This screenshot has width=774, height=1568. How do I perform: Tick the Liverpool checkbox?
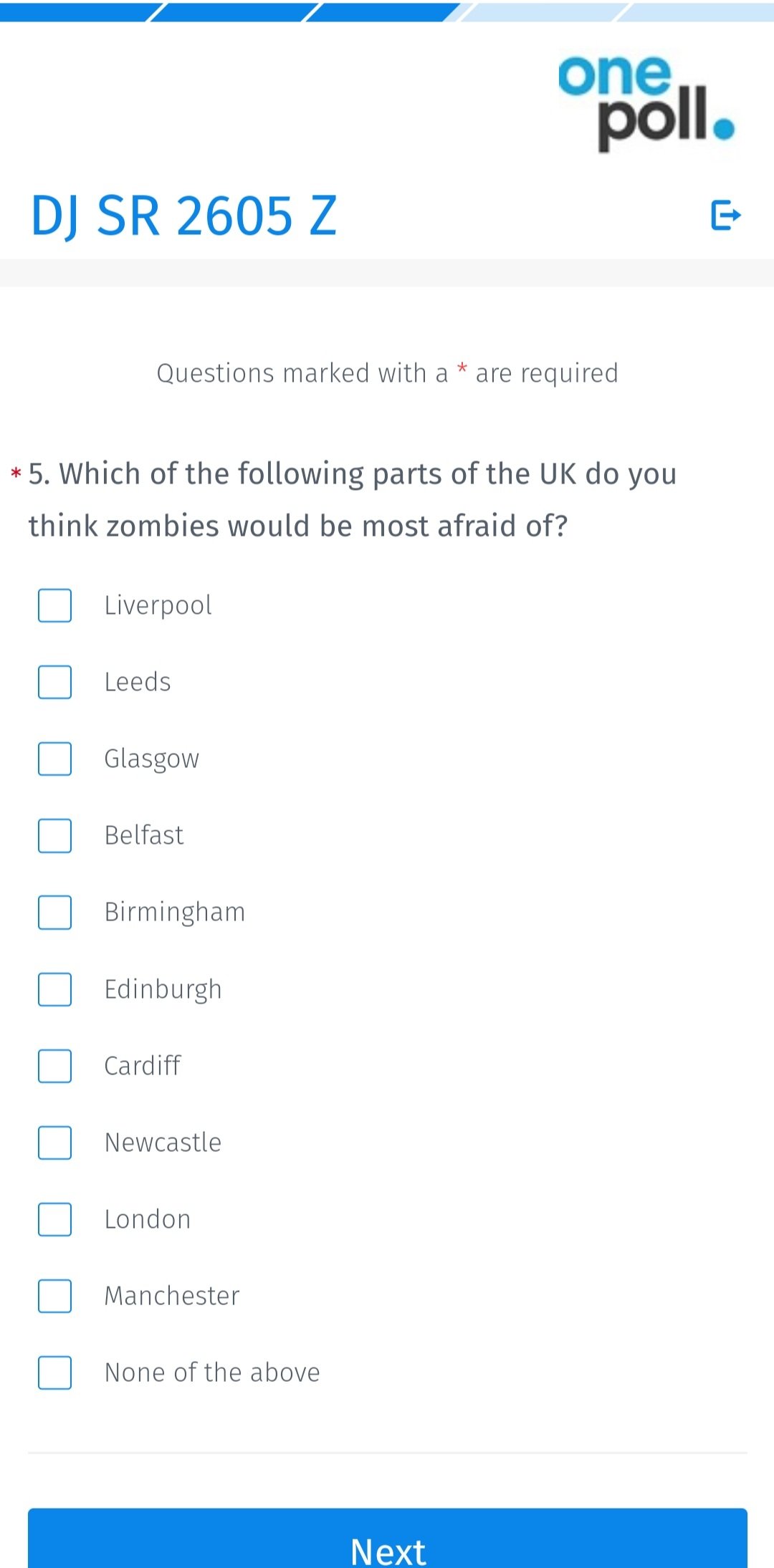coord(54,605)
